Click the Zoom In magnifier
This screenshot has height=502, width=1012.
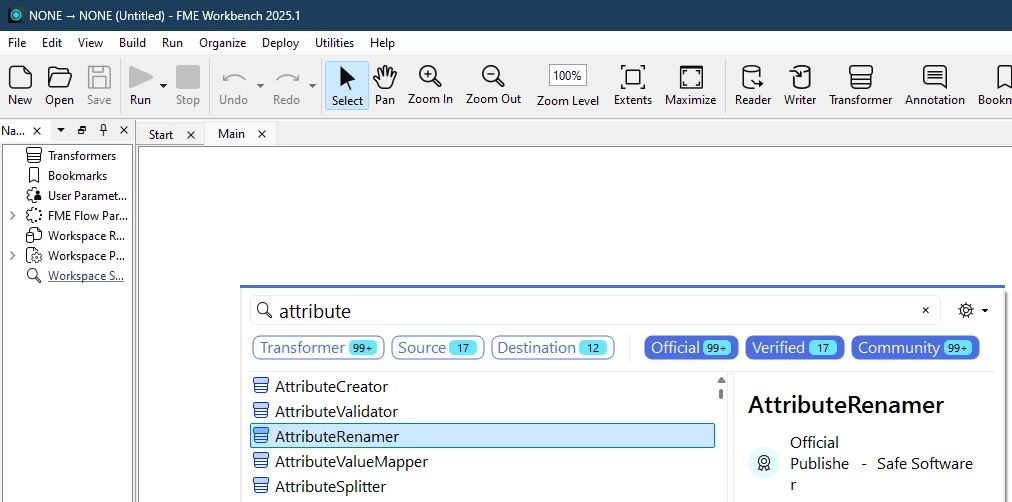click(x=430, y=76)
